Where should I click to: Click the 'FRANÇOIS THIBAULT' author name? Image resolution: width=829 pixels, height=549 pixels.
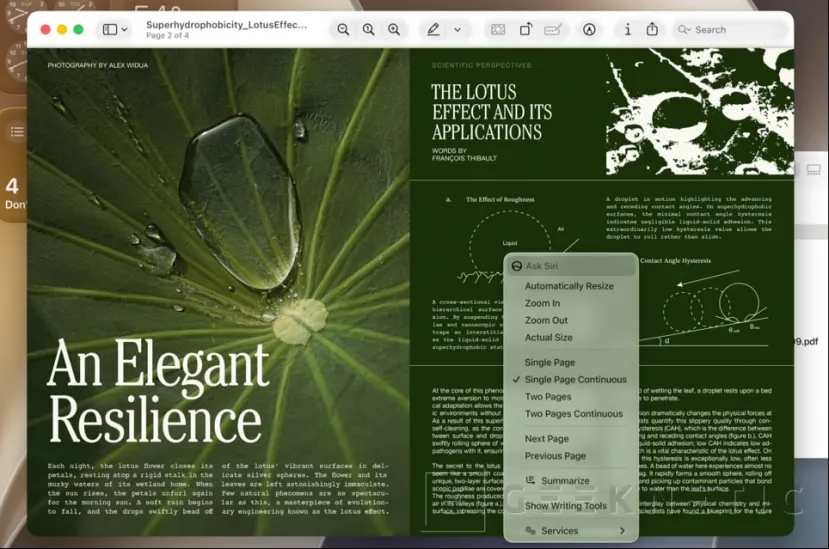[x=464, y=158]
